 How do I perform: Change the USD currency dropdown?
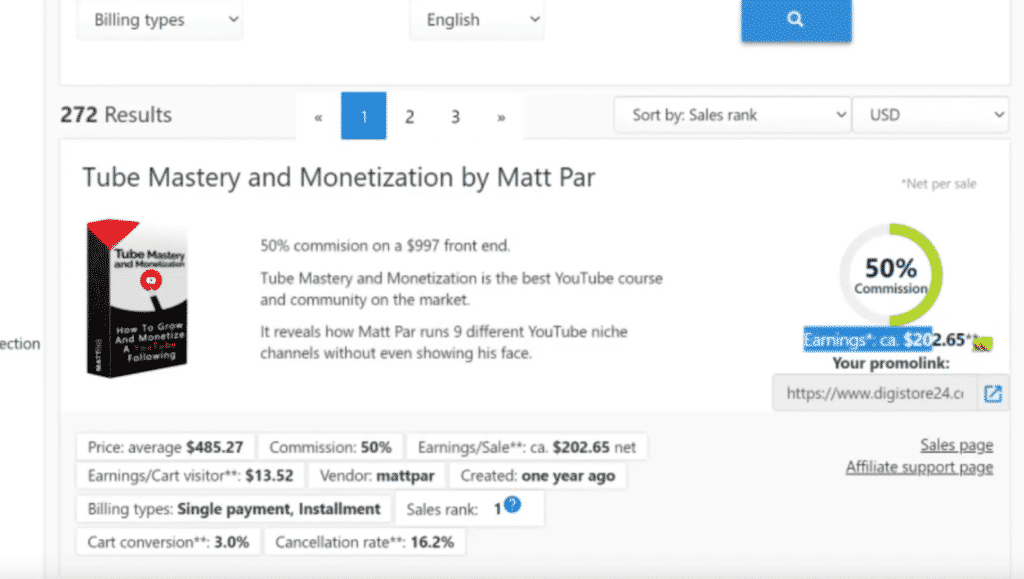pyautogui.click(x=931, y=115)
